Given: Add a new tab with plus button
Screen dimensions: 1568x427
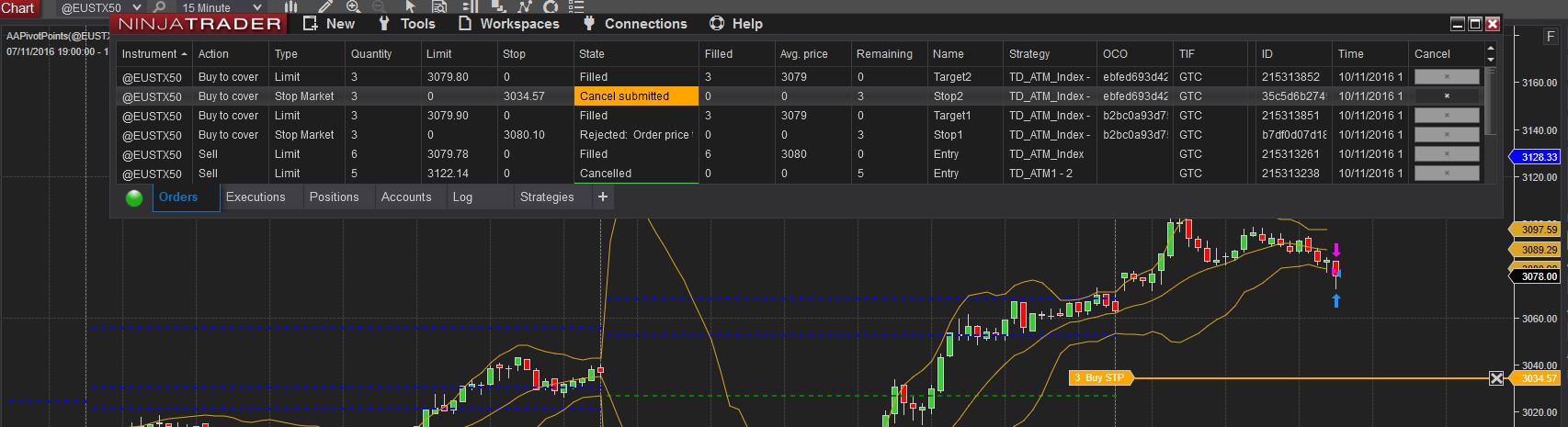Looking at the screenshot, I should (603, 197).
